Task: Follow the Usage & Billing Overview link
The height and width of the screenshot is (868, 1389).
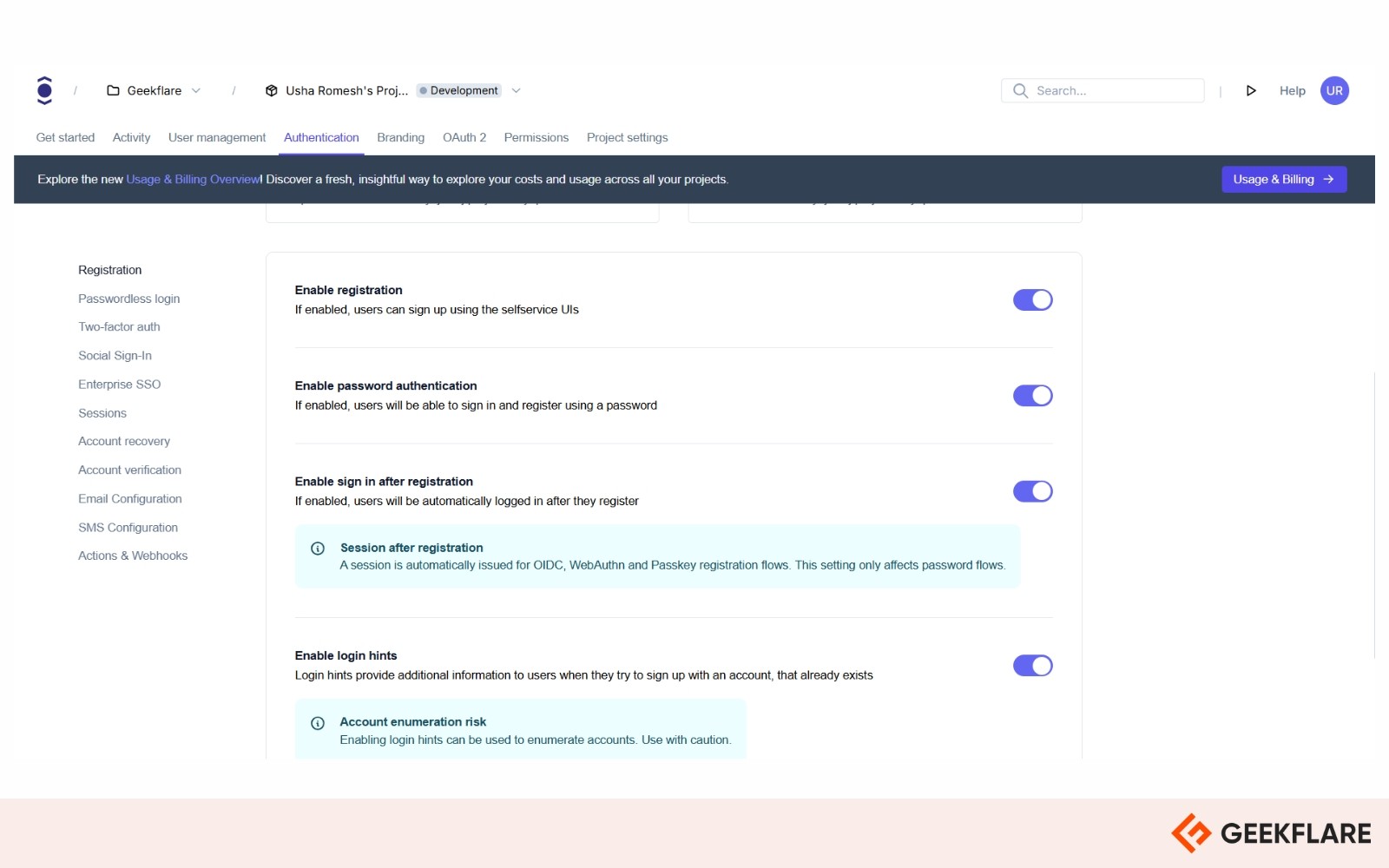Action: pos(193,179)
